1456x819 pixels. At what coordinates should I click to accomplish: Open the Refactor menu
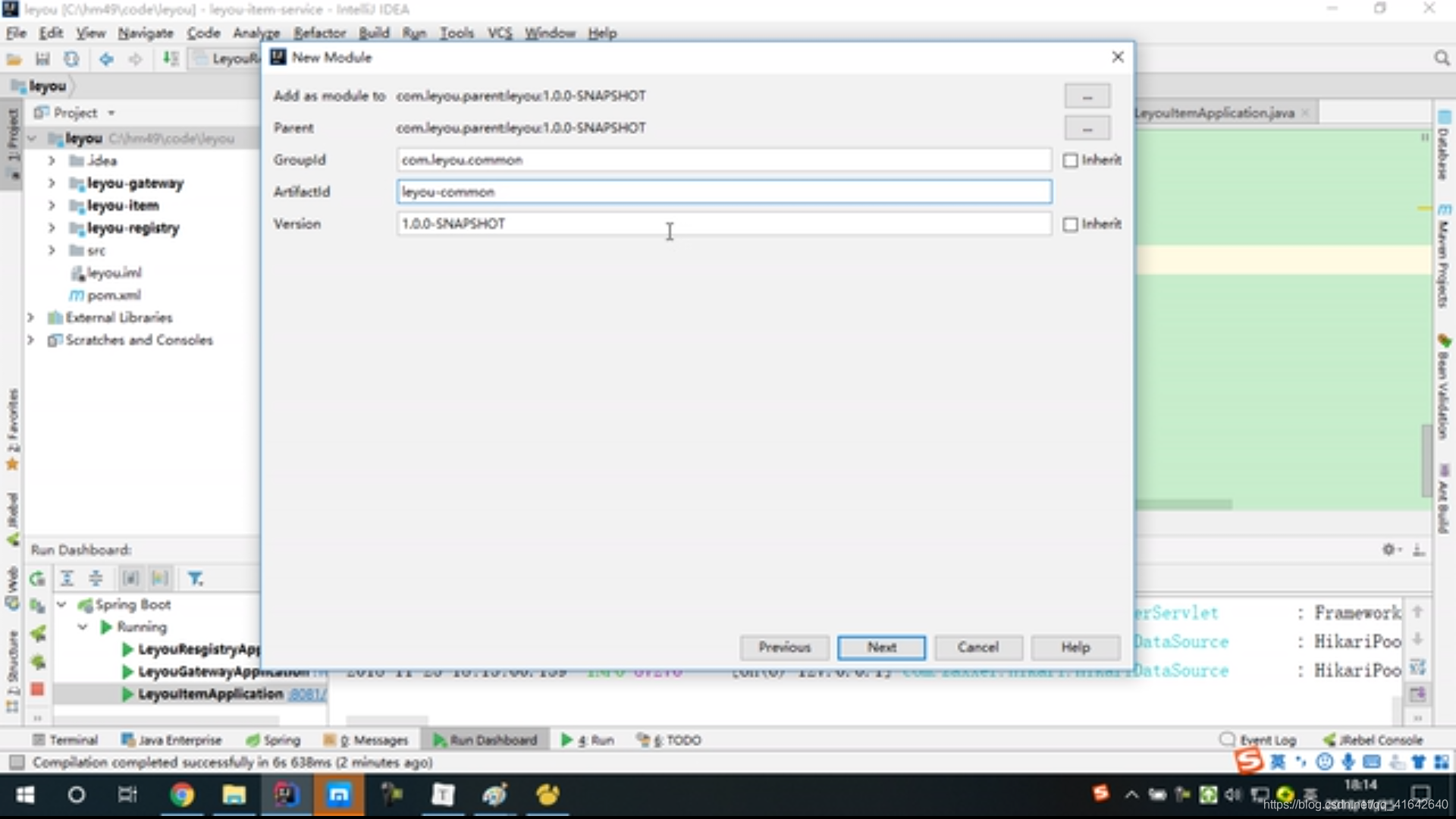pyautogui.click(x=319, y=33)
